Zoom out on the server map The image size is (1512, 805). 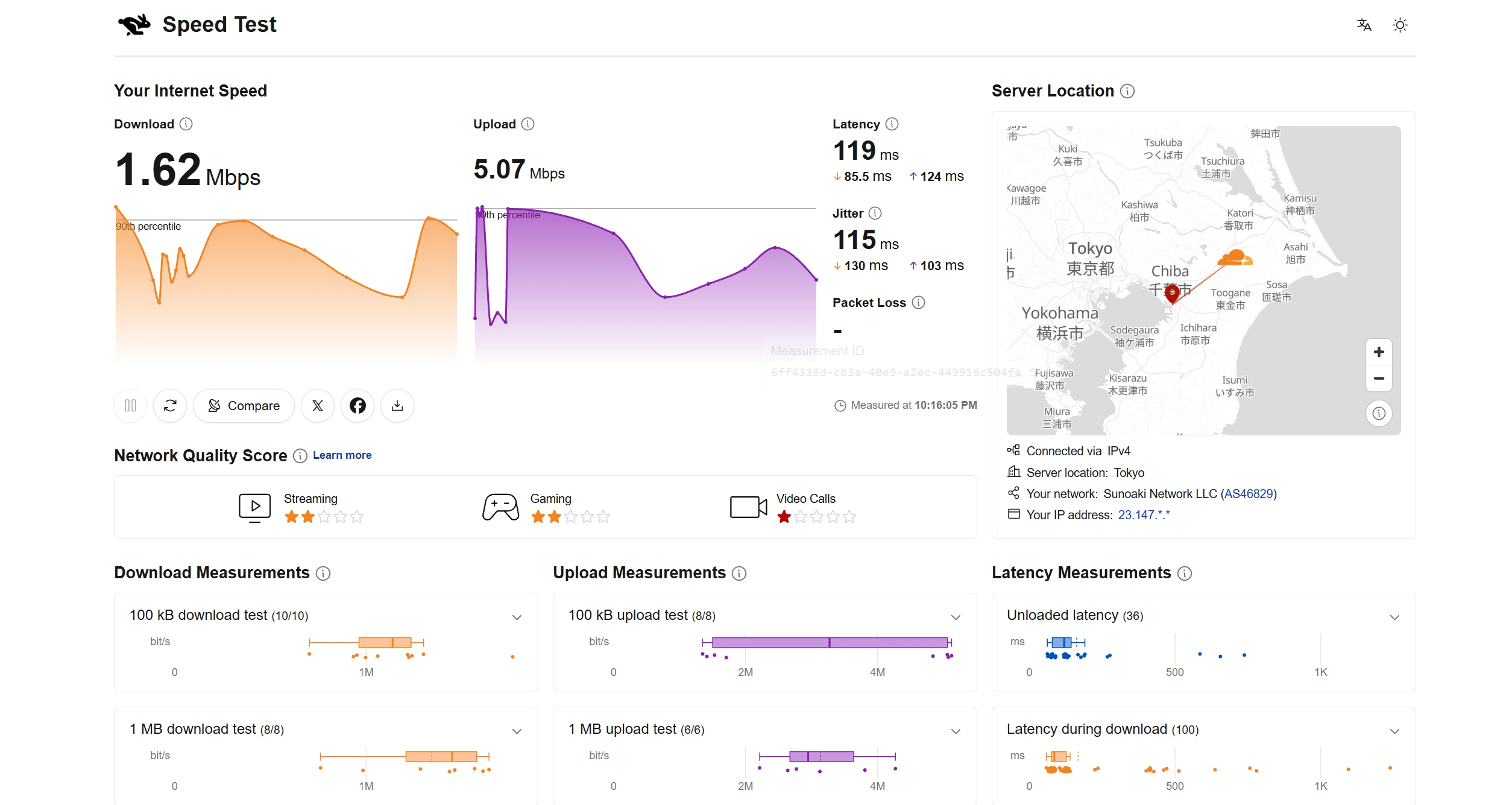click(1379, 379)
